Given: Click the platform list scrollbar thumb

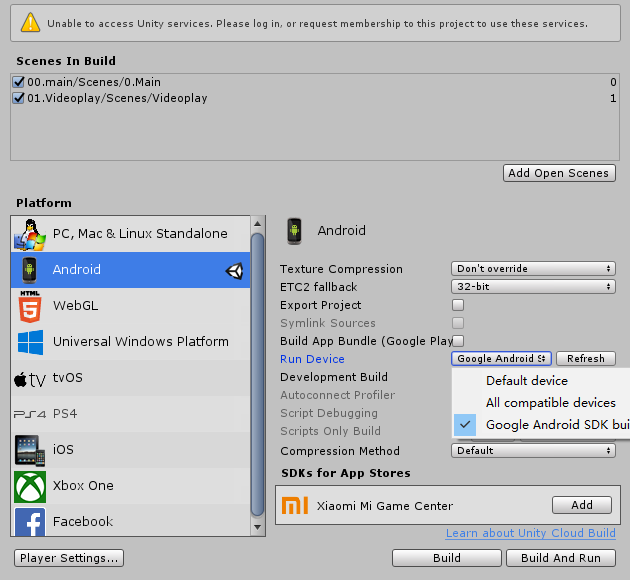Looking at the screenshot, I should (x=258, y=374).
